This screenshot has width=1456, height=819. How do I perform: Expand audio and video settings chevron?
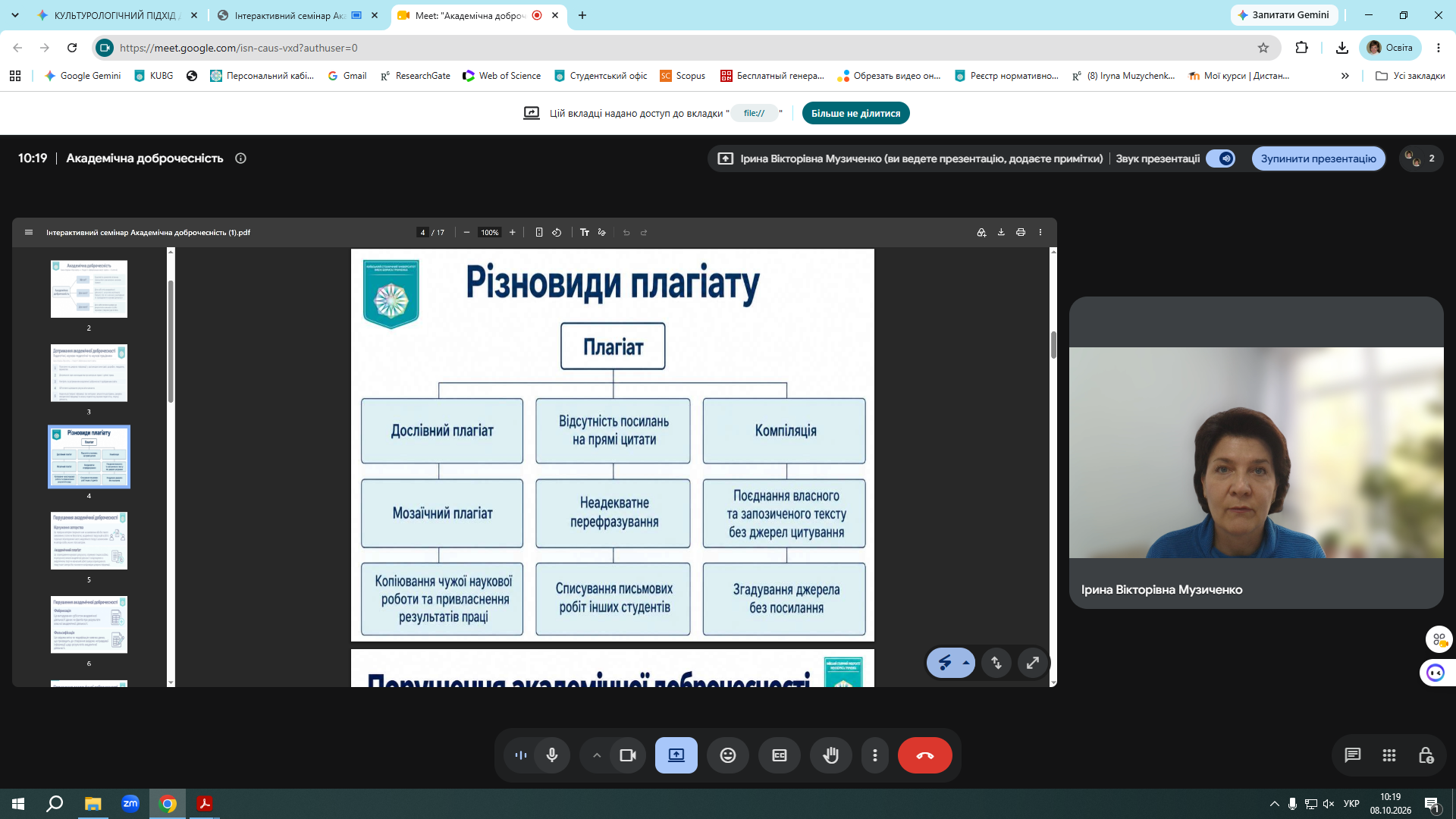pos(597,755)
